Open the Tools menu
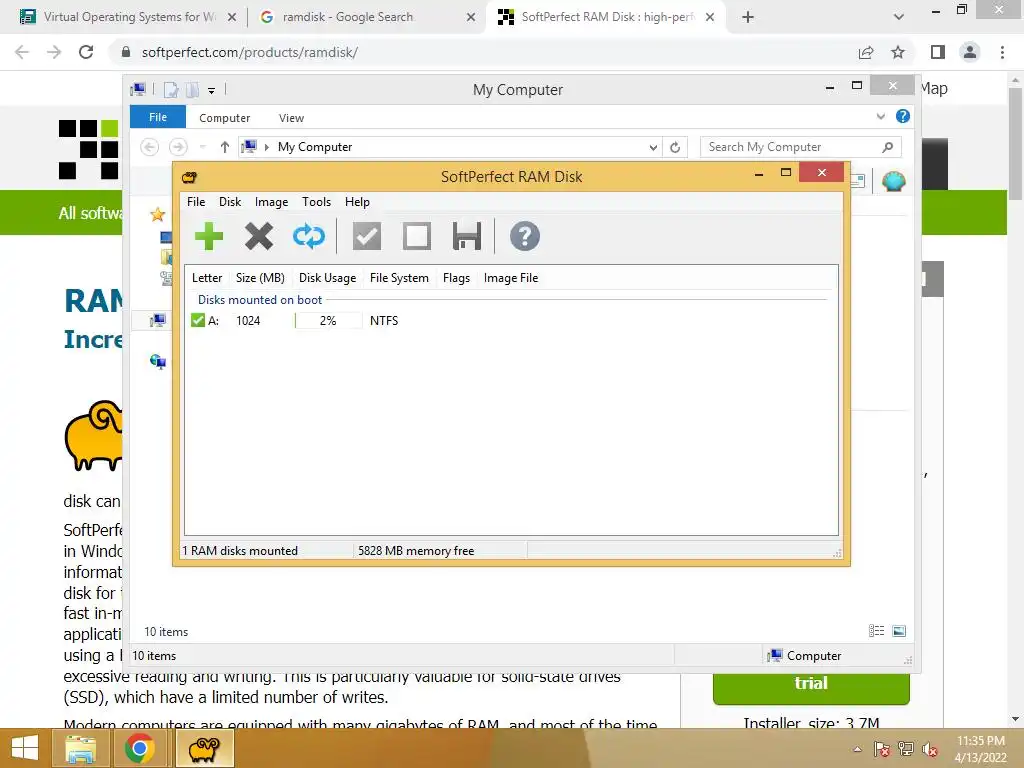The image size is (1024, 768). [316, 202]
